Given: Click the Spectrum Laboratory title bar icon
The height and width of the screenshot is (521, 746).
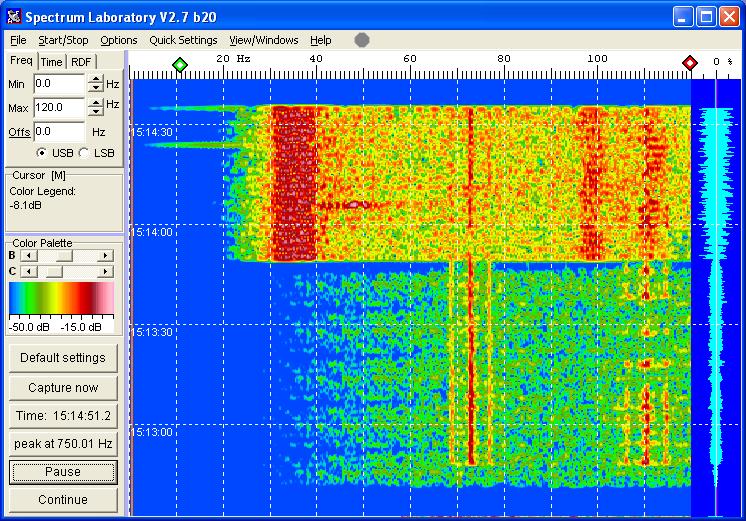Looking at the screenshot, I should coord(14,17).
